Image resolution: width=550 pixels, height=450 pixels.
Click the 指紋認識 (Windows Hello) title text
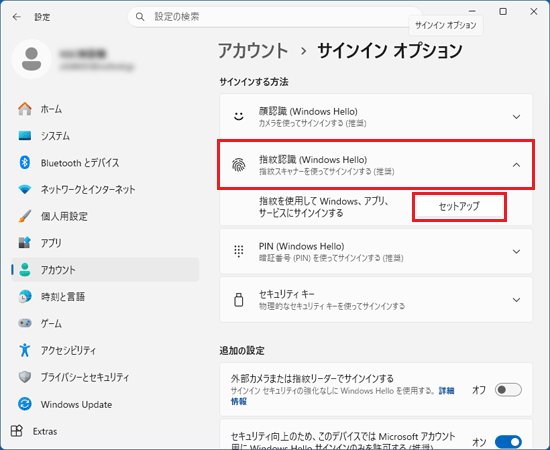tap(313, 160)
